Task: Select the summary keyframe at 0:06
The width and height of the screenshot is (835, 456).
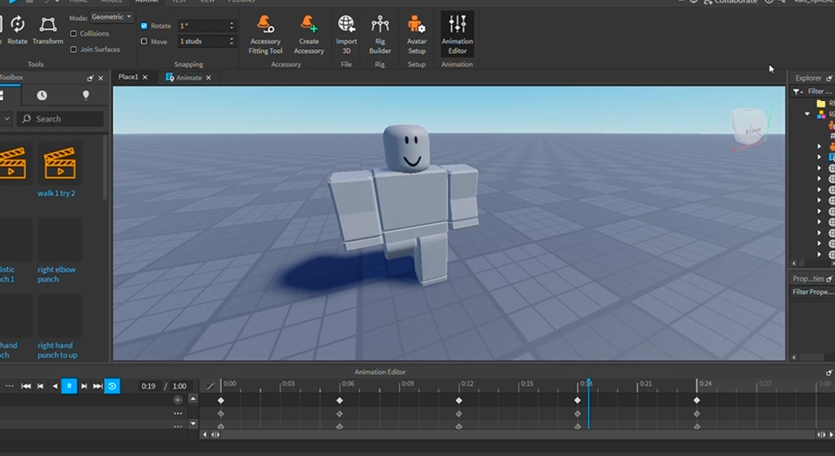Action: [x=340, y=400]
